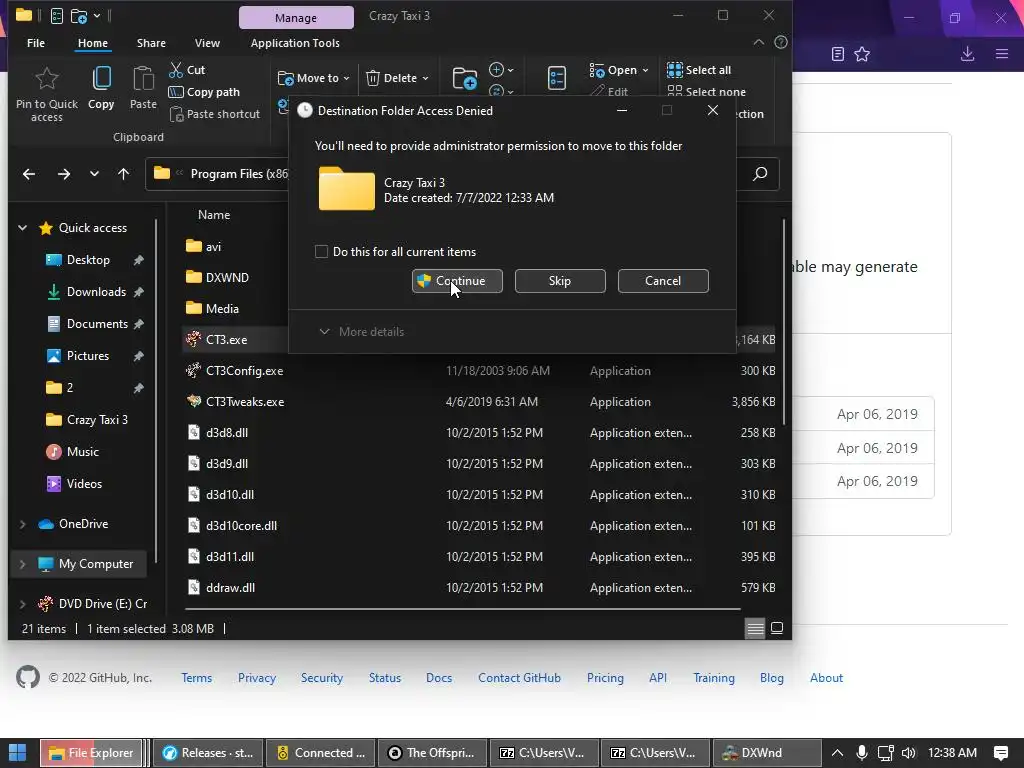
Task: Click Skip button in dialog
Action: 560,281
